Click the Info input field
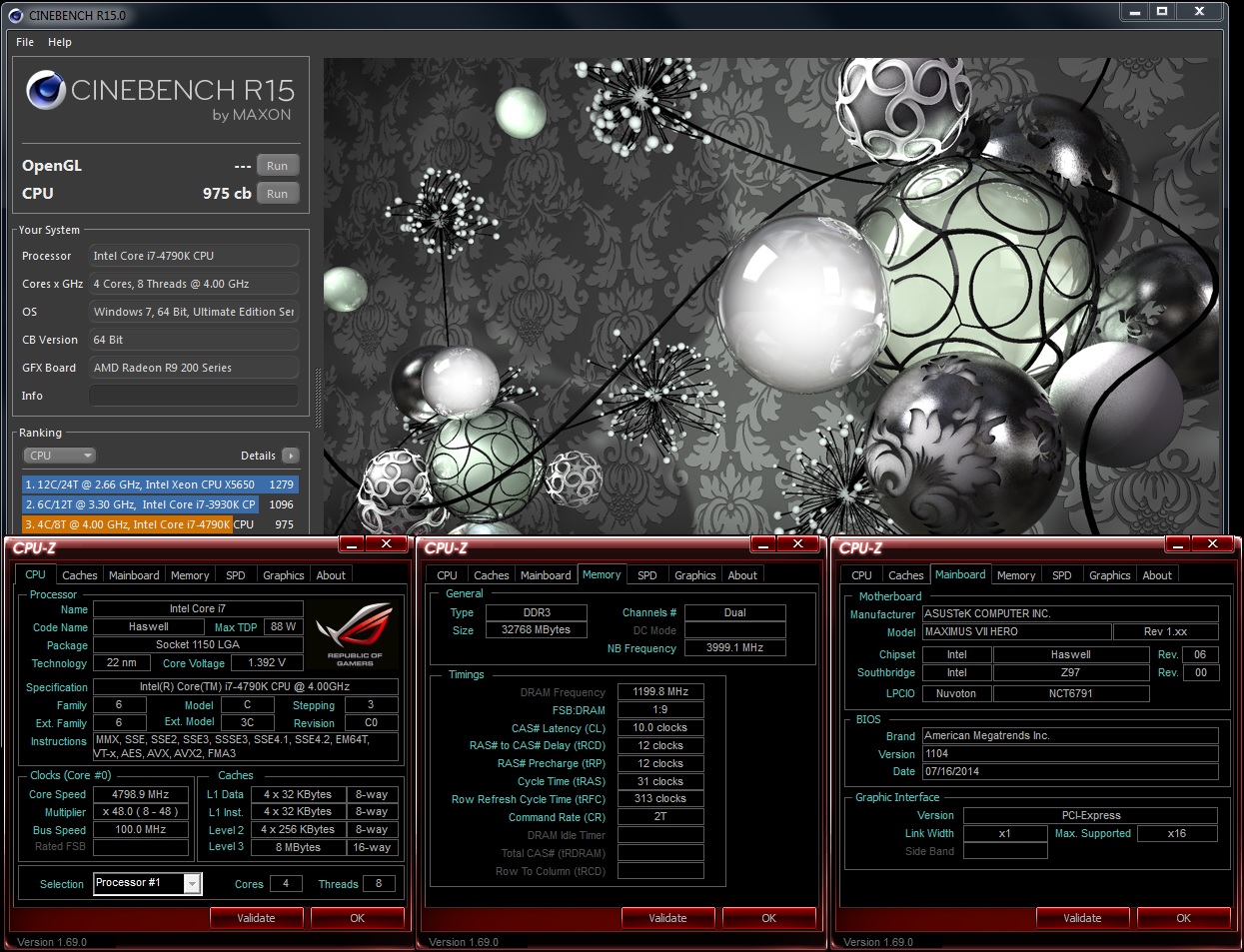This screenshot has height=952, width=1244. pos(194,396)
